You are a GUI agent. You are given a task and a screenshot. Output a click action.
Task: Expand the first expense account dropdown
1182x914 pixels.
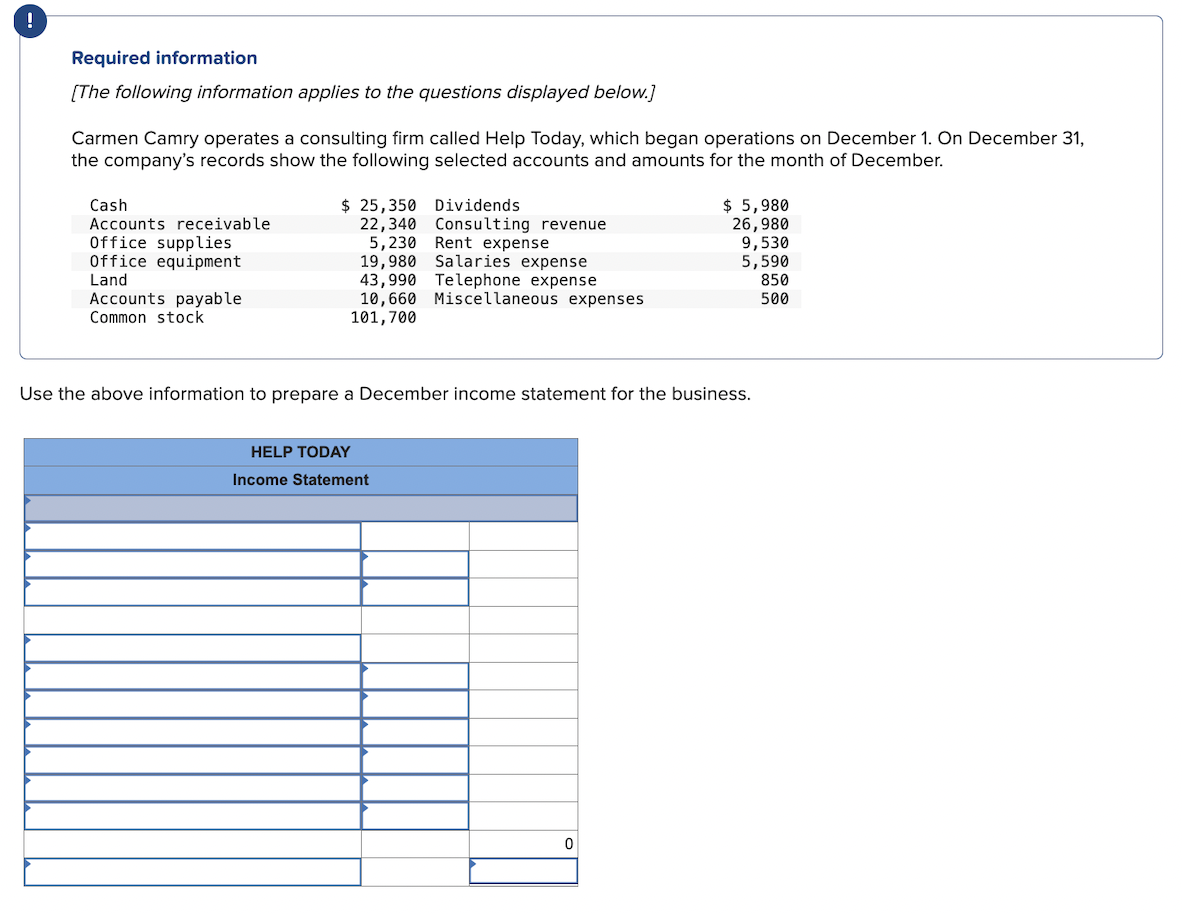190,676
